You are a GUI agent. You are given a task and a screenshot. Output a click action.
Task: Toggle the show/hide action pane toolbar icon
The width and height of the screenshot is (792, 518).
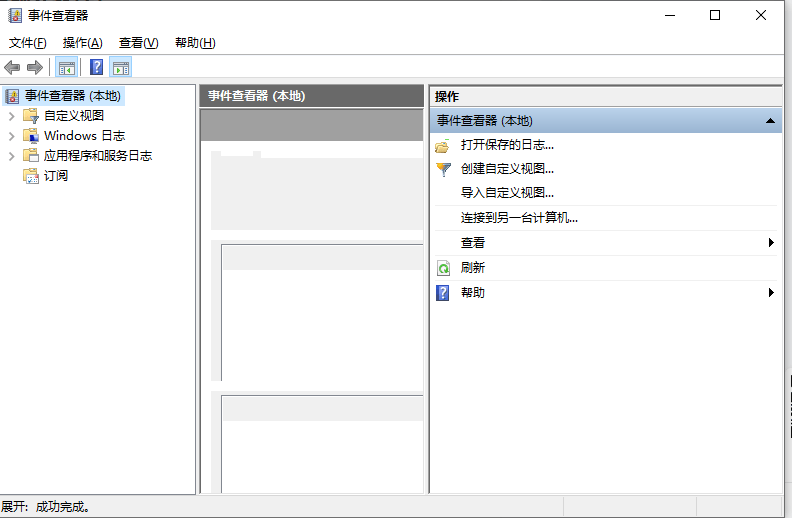[121, 67]
